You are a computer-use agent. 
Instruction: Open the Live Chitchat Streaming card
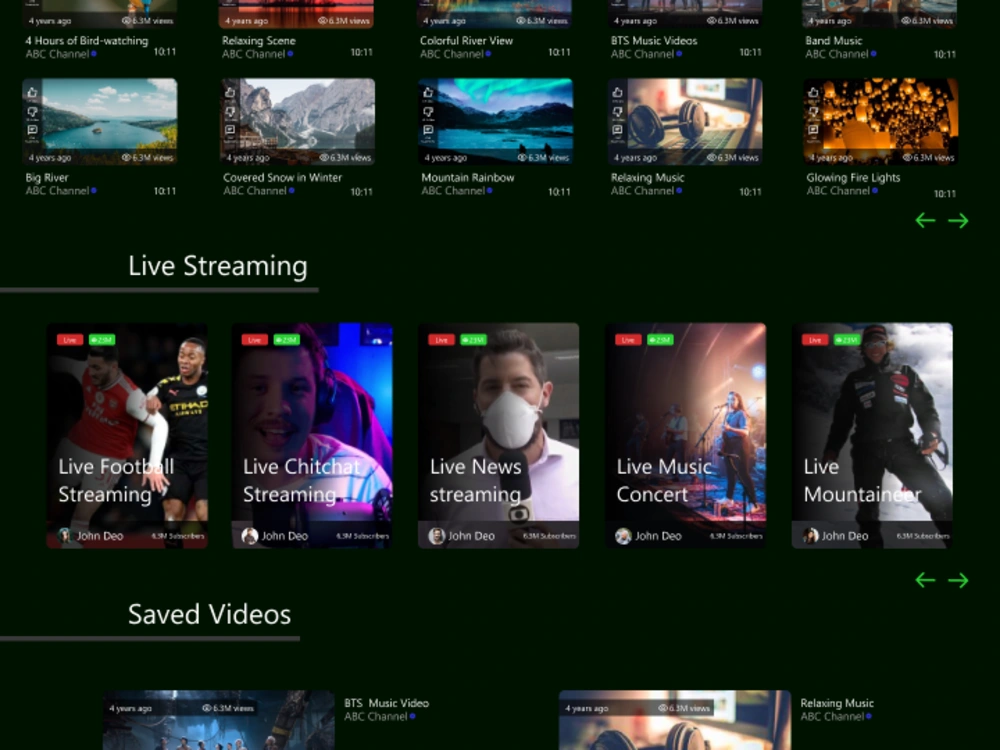(x=312, y=436)
